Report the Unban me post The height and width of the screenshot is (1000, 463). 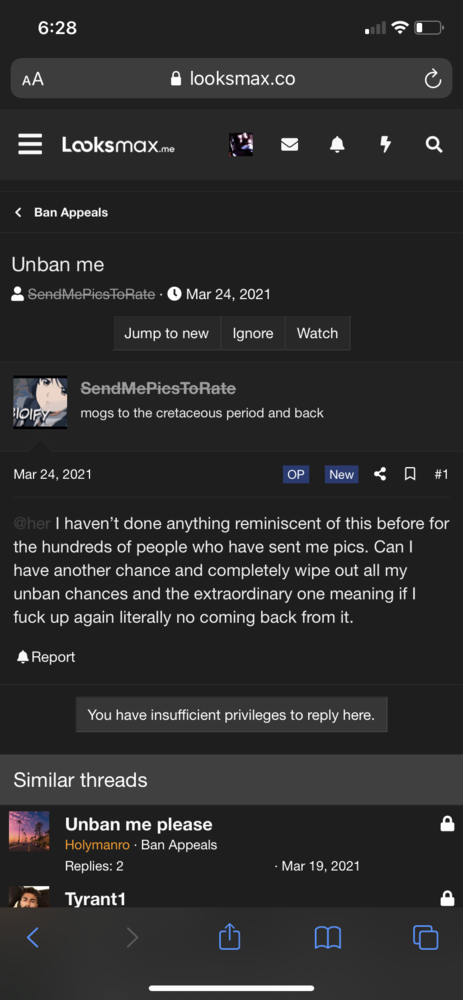(x=46, y=657)
